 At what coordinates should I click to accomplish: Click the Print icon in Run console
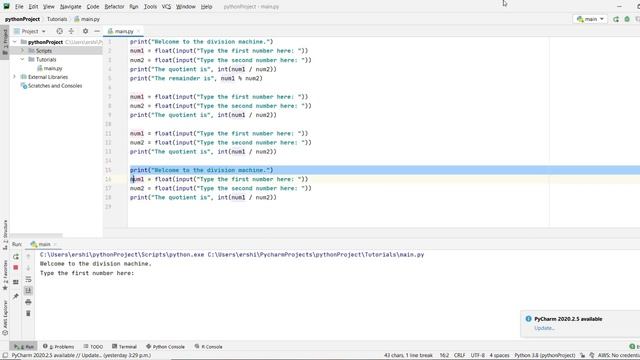(28, 302)
